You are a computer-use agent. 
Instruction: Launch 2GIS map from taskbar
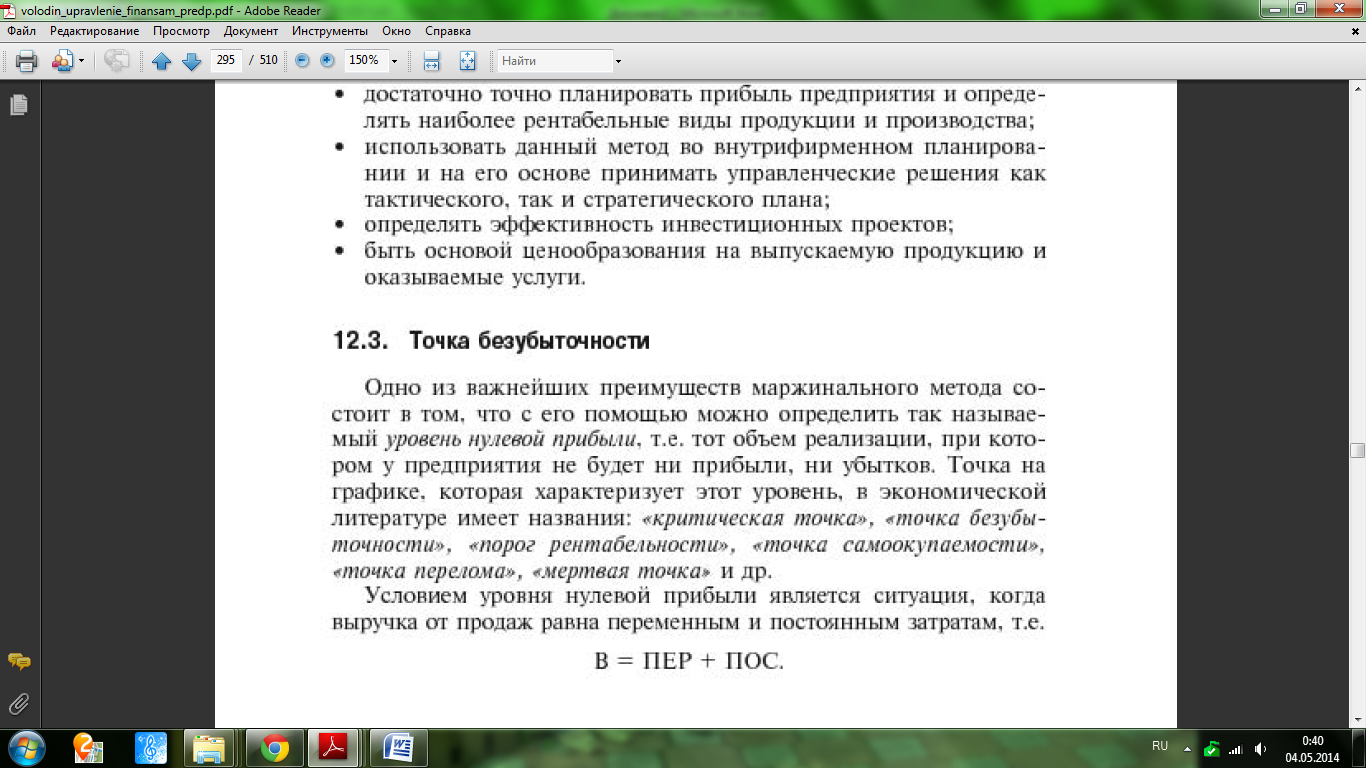tap(89, 747)
